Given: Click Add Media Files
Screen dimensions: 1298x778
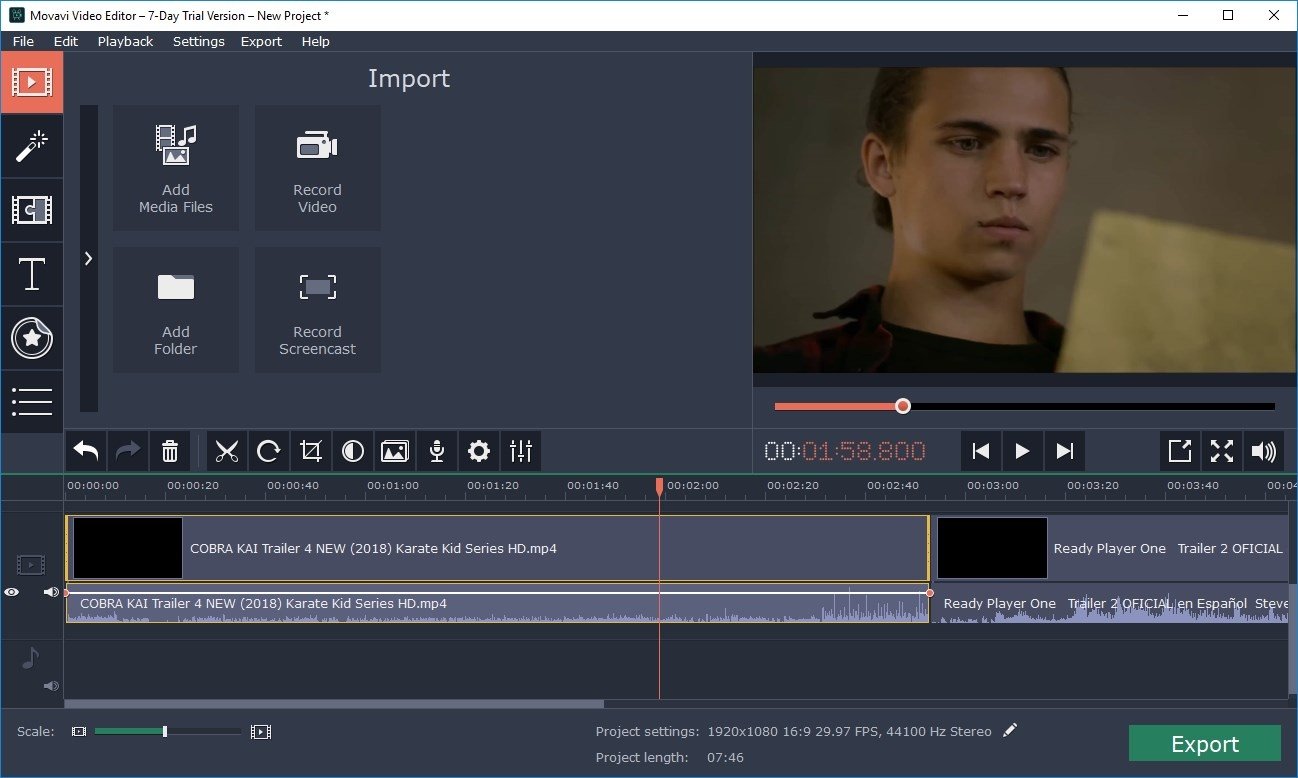Looking at the screenshot, I should 176,168.
